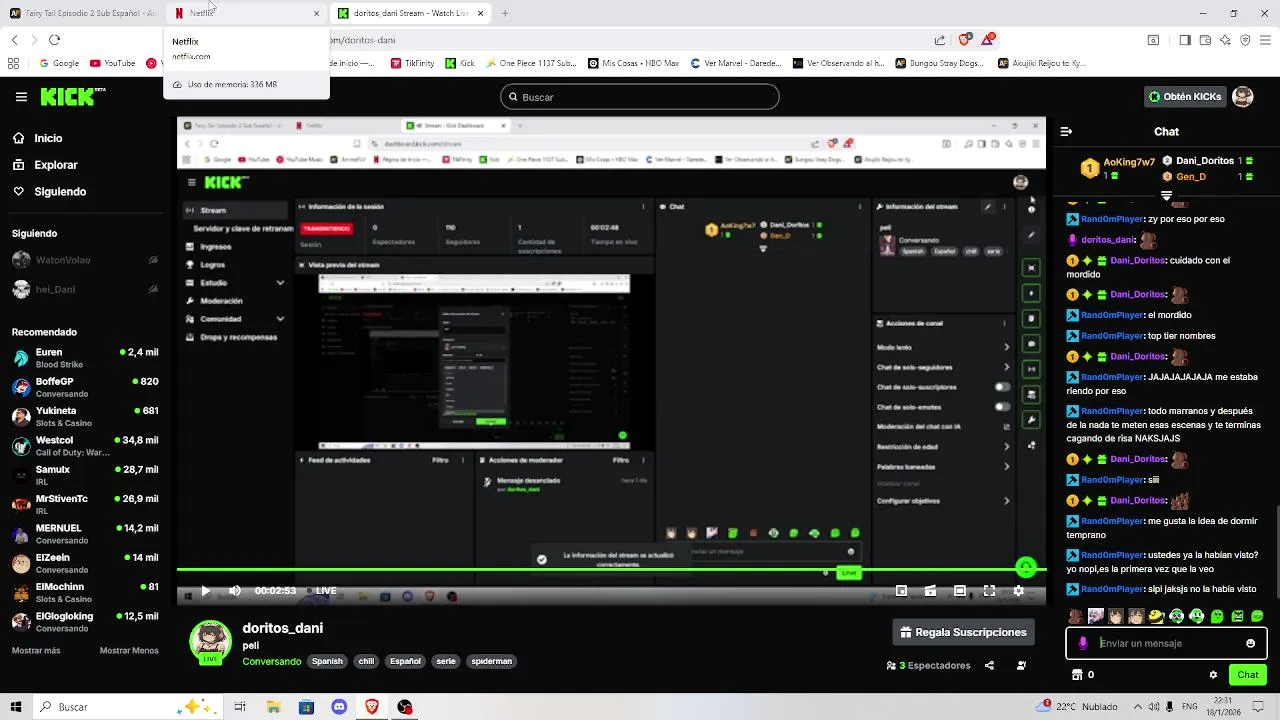Screen dimensions: 1280x720
Task: Click the Obtén KICKs button
Action: (x=1186, y=97)
